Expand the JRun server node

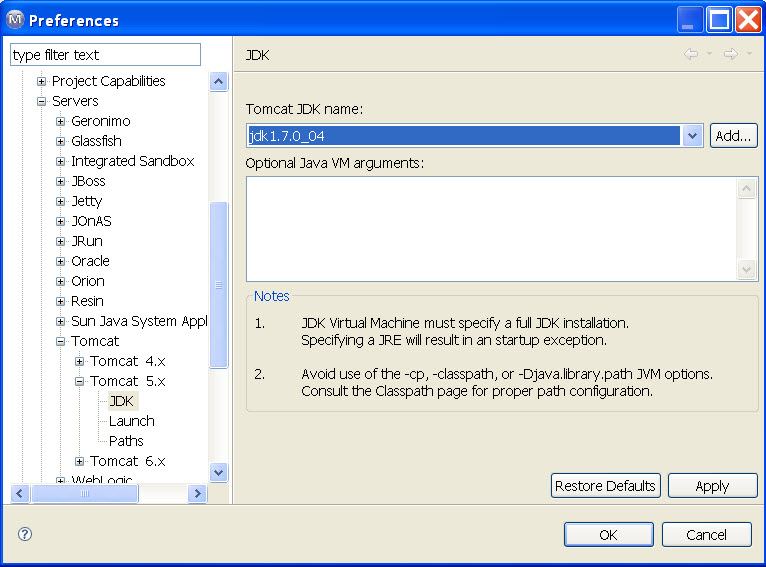[x=61, y=241]
